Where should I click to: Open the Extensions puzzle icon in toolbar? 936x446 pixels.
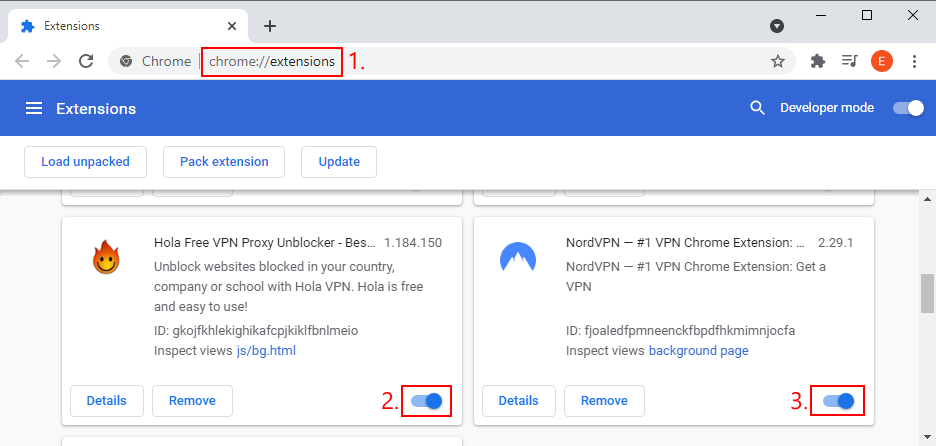[818, 61]
